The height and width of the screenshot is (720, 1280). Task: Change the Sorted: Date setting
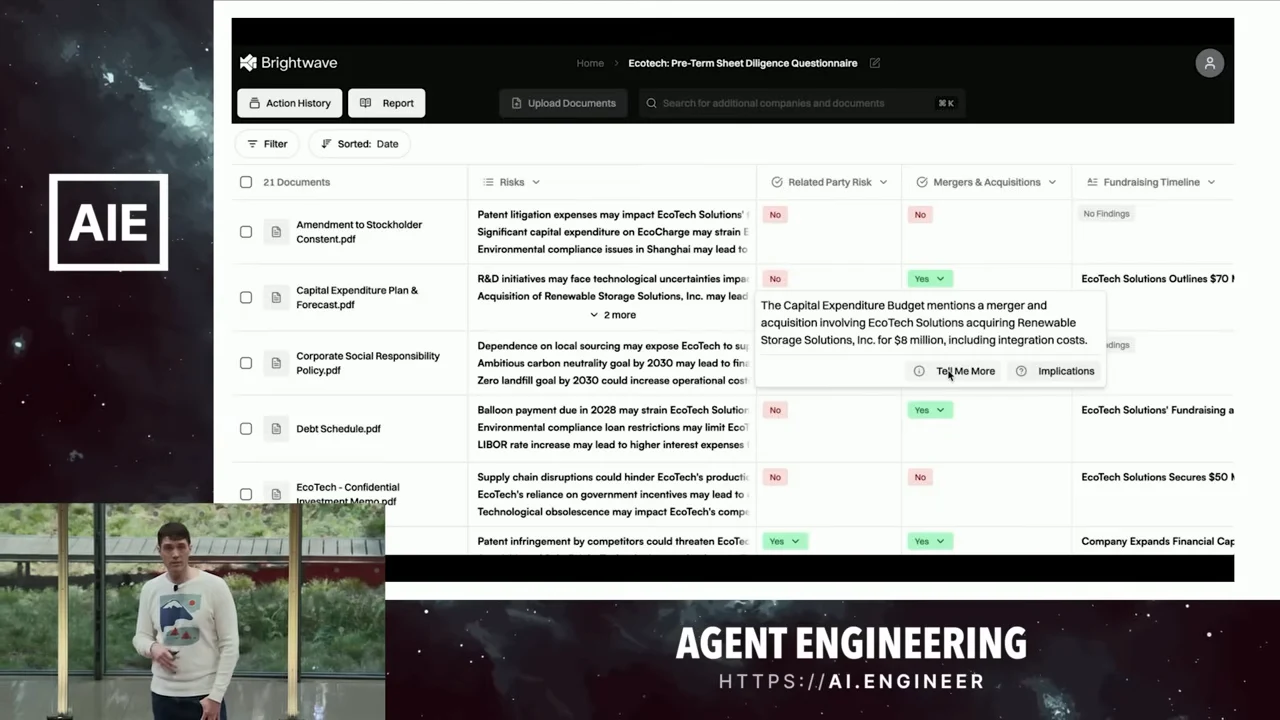tap(360, 144)
